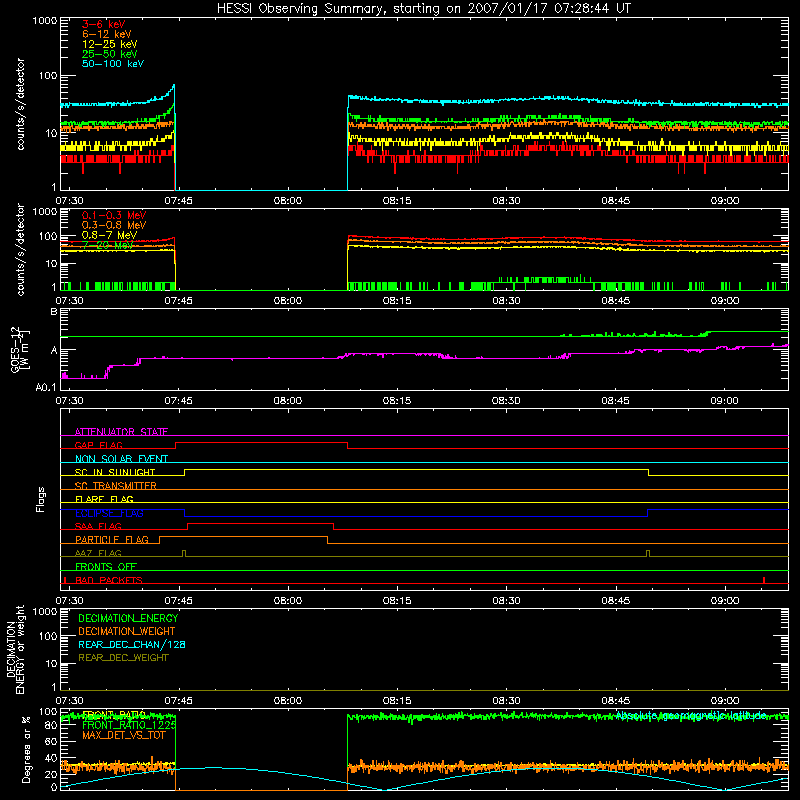Click the raised GAP_FLAG segment
This screenshot has height=800, width=800.
click(262, 443)
